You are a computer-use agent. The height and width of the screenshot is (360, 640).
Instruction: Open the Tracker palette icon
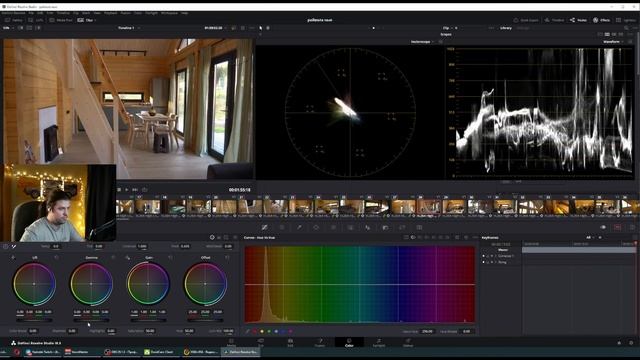(x=333, y=227)
